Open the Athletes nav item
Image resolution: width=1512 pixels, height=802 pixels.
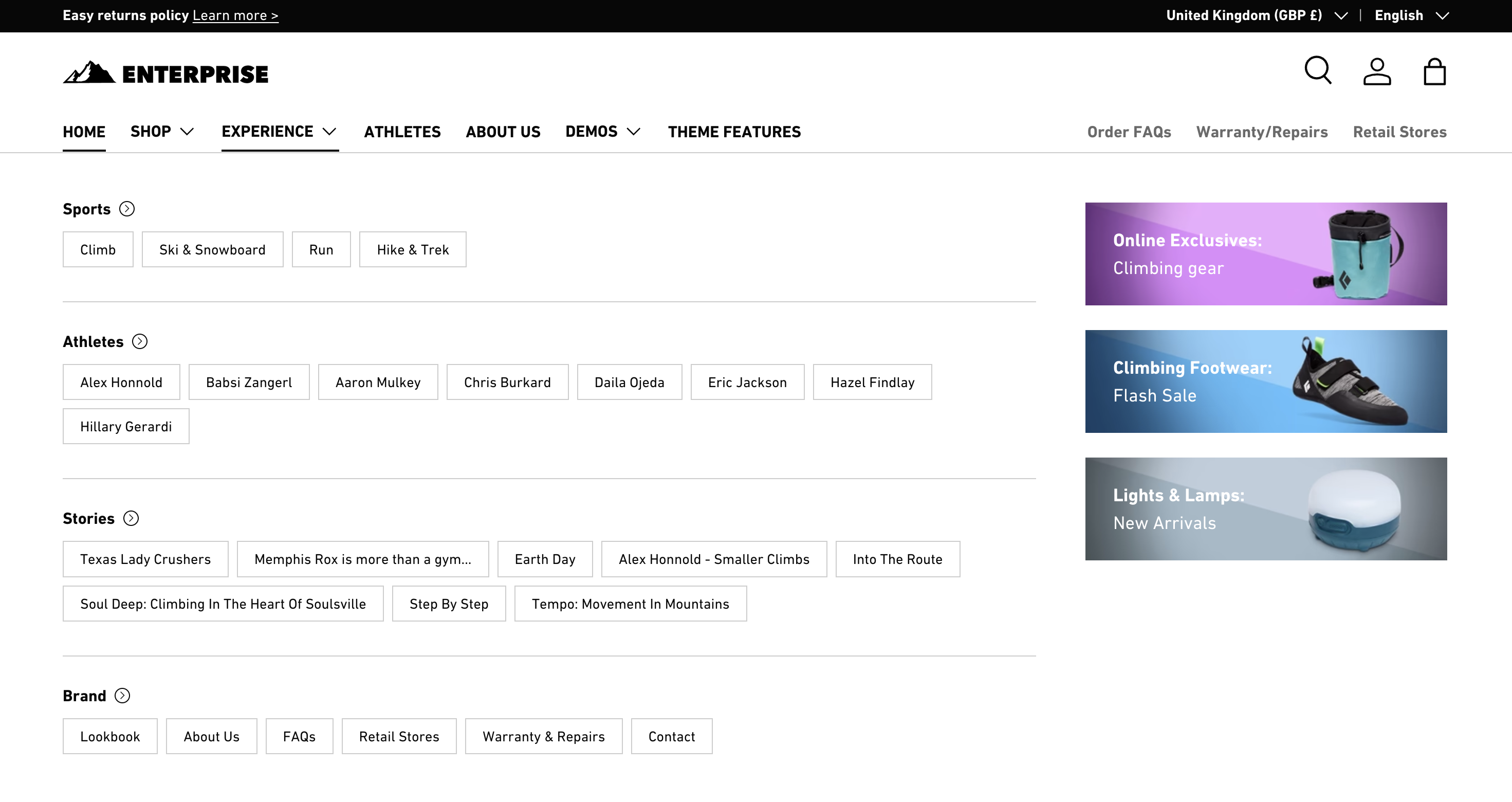coord(402,132)
